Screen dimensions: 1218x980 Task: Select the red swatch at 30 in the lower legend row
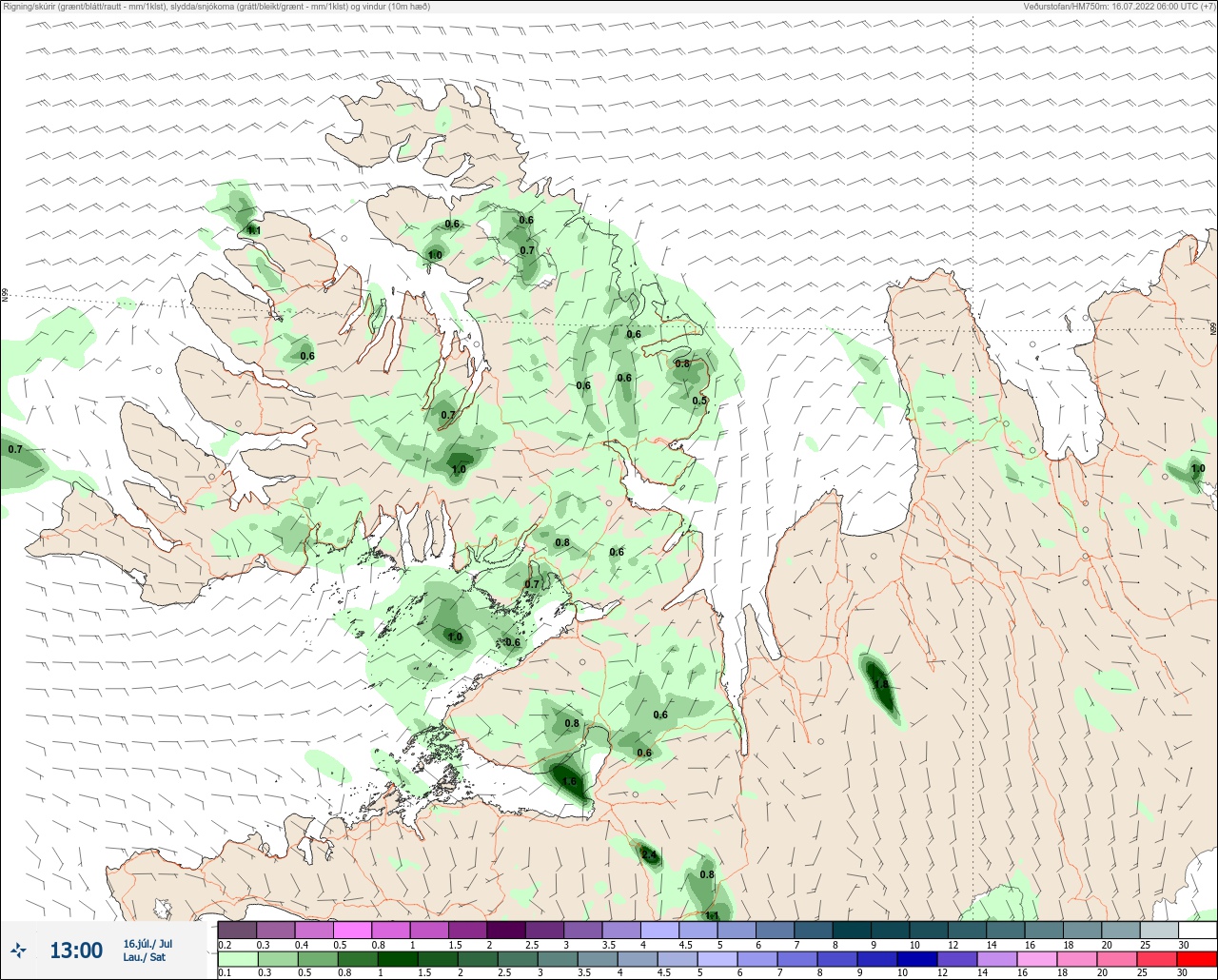pyautogui.click(x=1197, y=959)
